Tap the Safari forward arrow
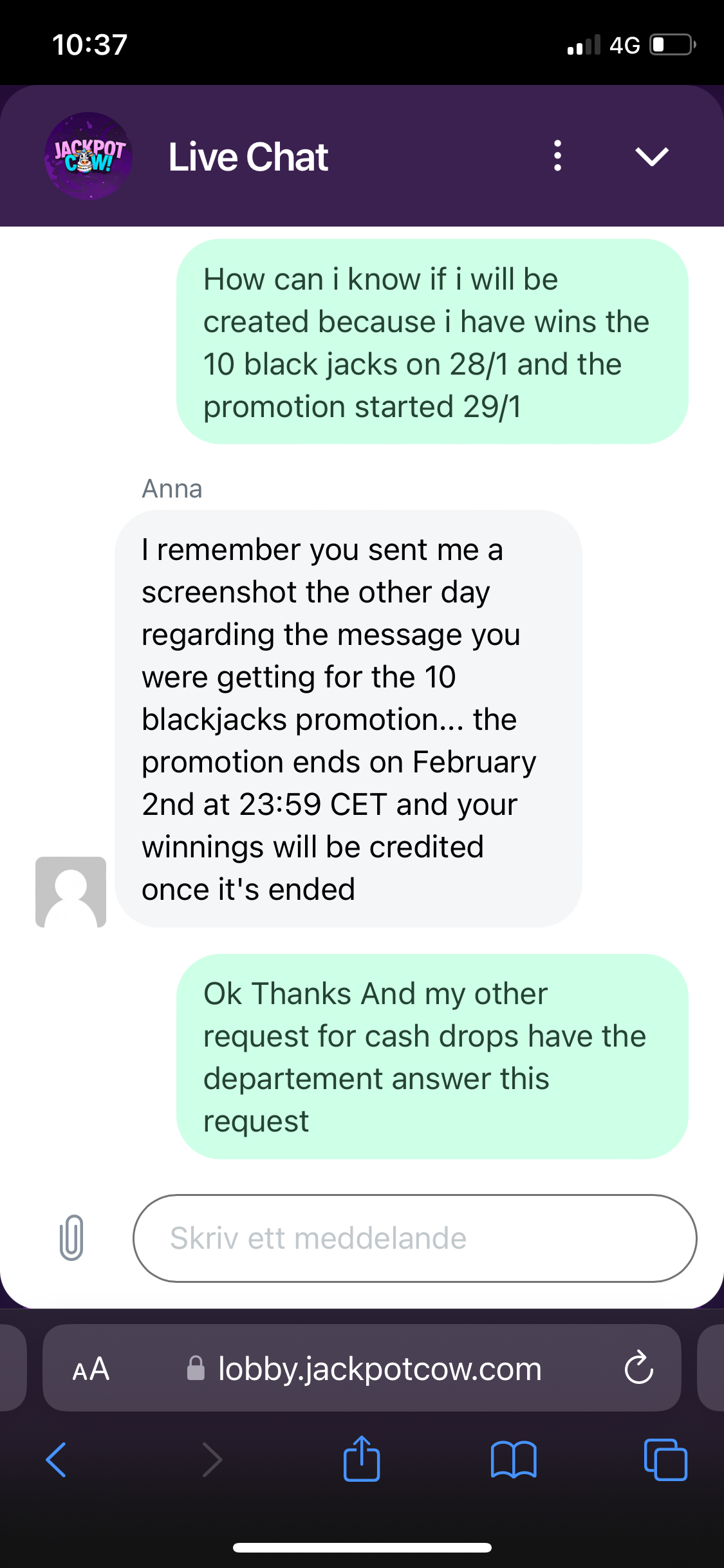 [212, 1459]
